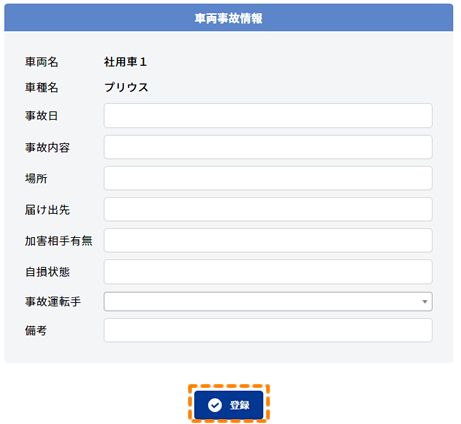Image resolution: width=461 pixels, height=424 pixels.
Task: Select the 届け出先 text field
Action: tap(268, 209)
